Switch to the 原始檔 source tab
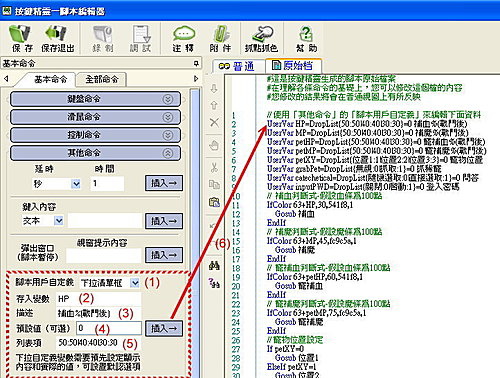The image size is (500, 378). point(293,65)
